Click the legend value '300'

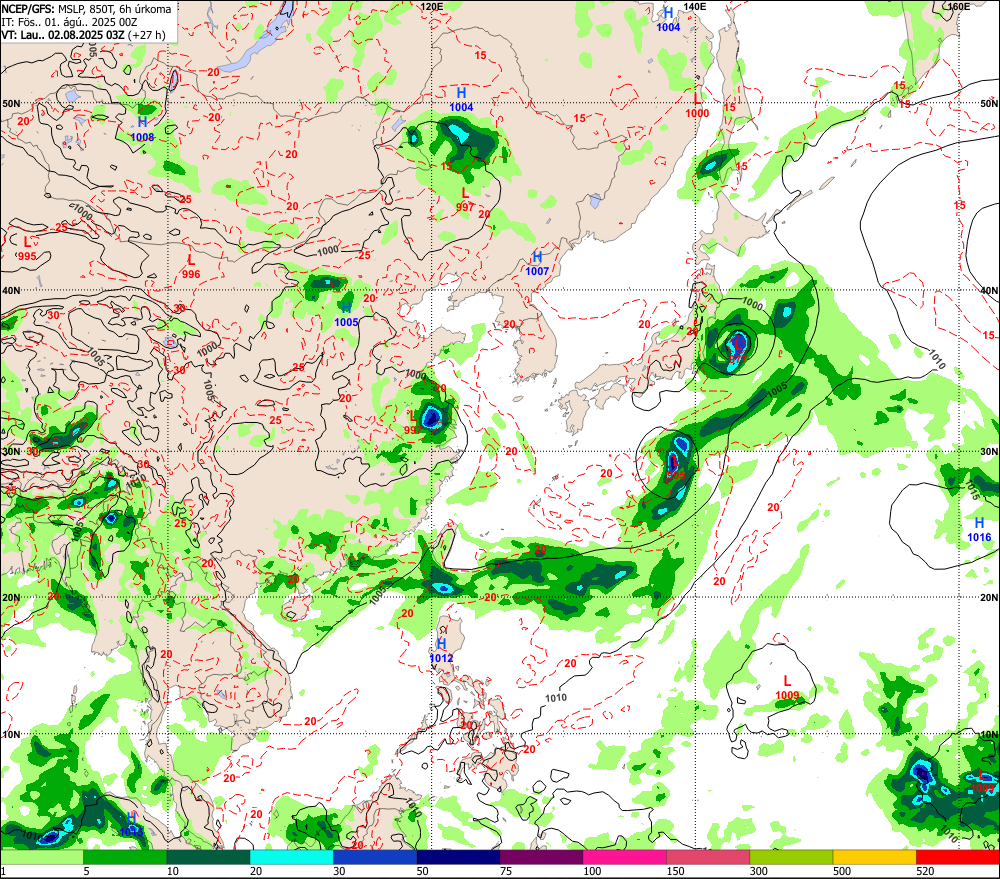[x=758, y=871]
